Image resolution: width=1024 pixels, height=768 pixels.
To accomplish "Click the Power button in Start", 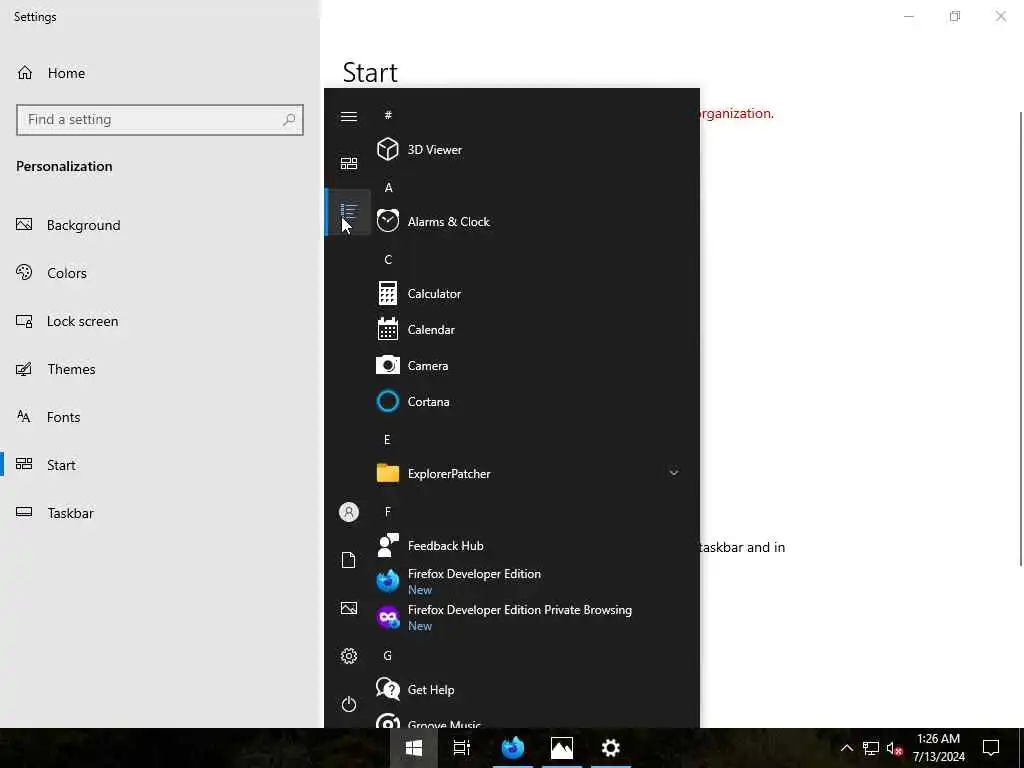I will [x=349, y=704].
